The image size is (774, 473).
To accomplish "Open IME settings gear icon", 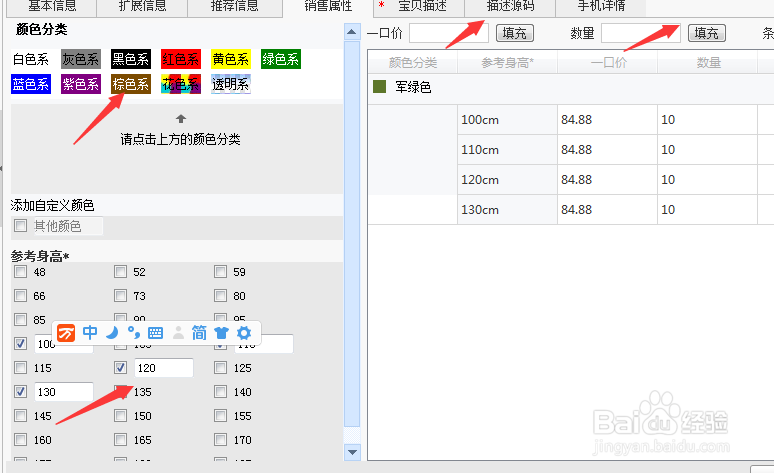I will click(x=244, y=333).
